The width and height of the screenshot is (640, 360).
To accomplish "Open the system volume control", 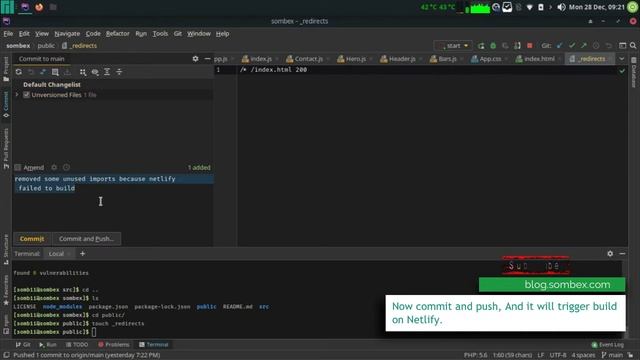I will pyautogui.click(x=561, y=7).
